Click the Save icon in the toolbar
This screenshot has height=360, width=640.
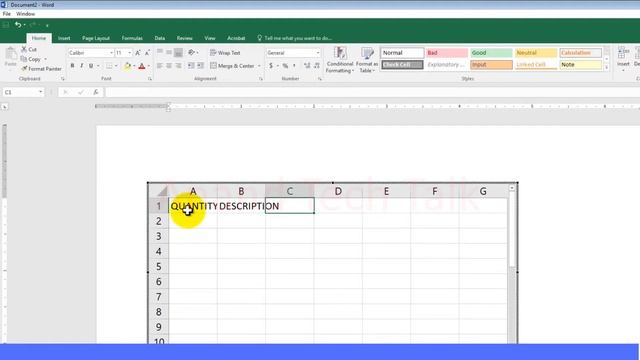[6, 25]
